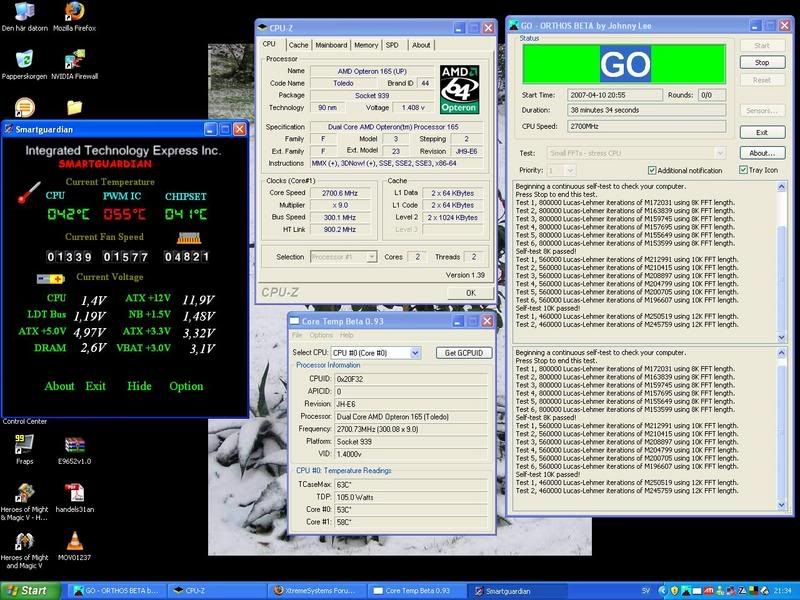Click the AMD 64 Opteron logo in CPU-Z
Viewport: 800px width, 600px height.
point(459,89)
